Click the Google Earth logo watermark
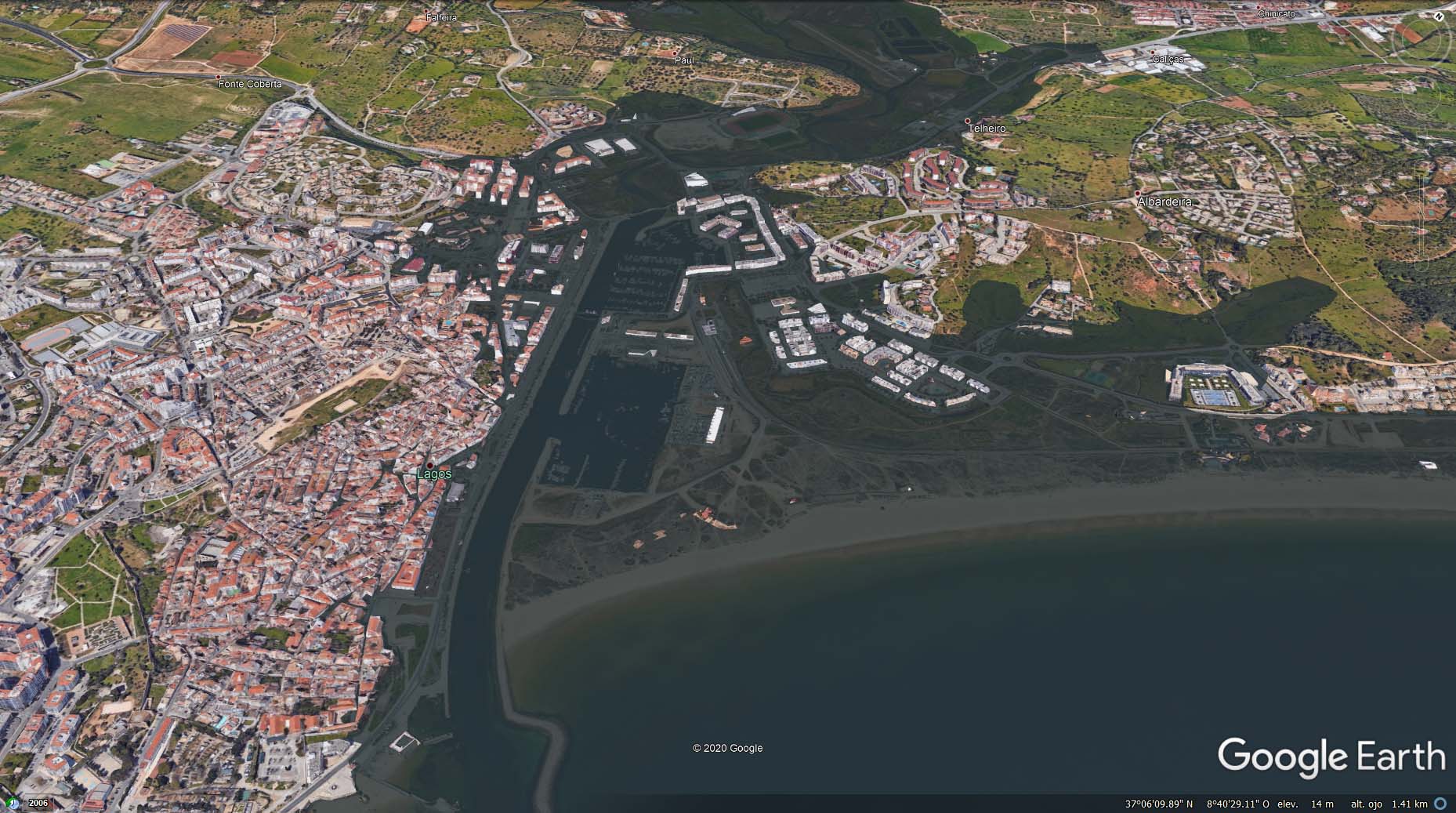The height and width of the screenshot is (813, 1456). click(1331, 757)
